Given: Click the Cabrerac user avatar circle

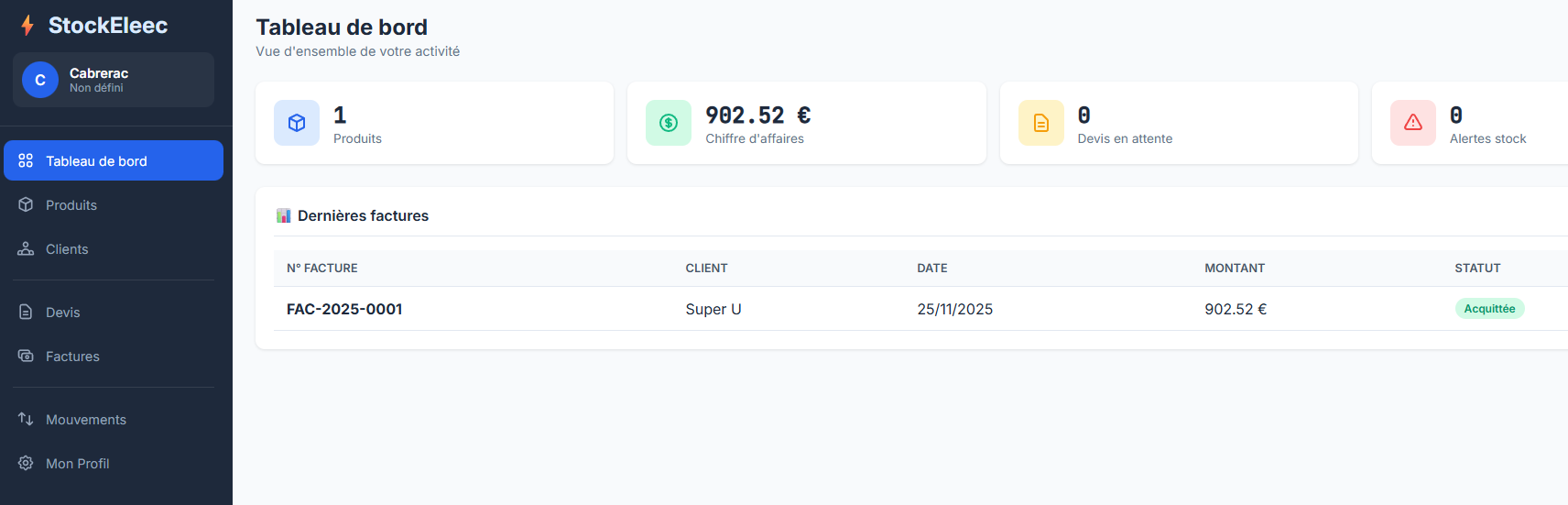Looking at the screenshot, I should coord(40,80).
